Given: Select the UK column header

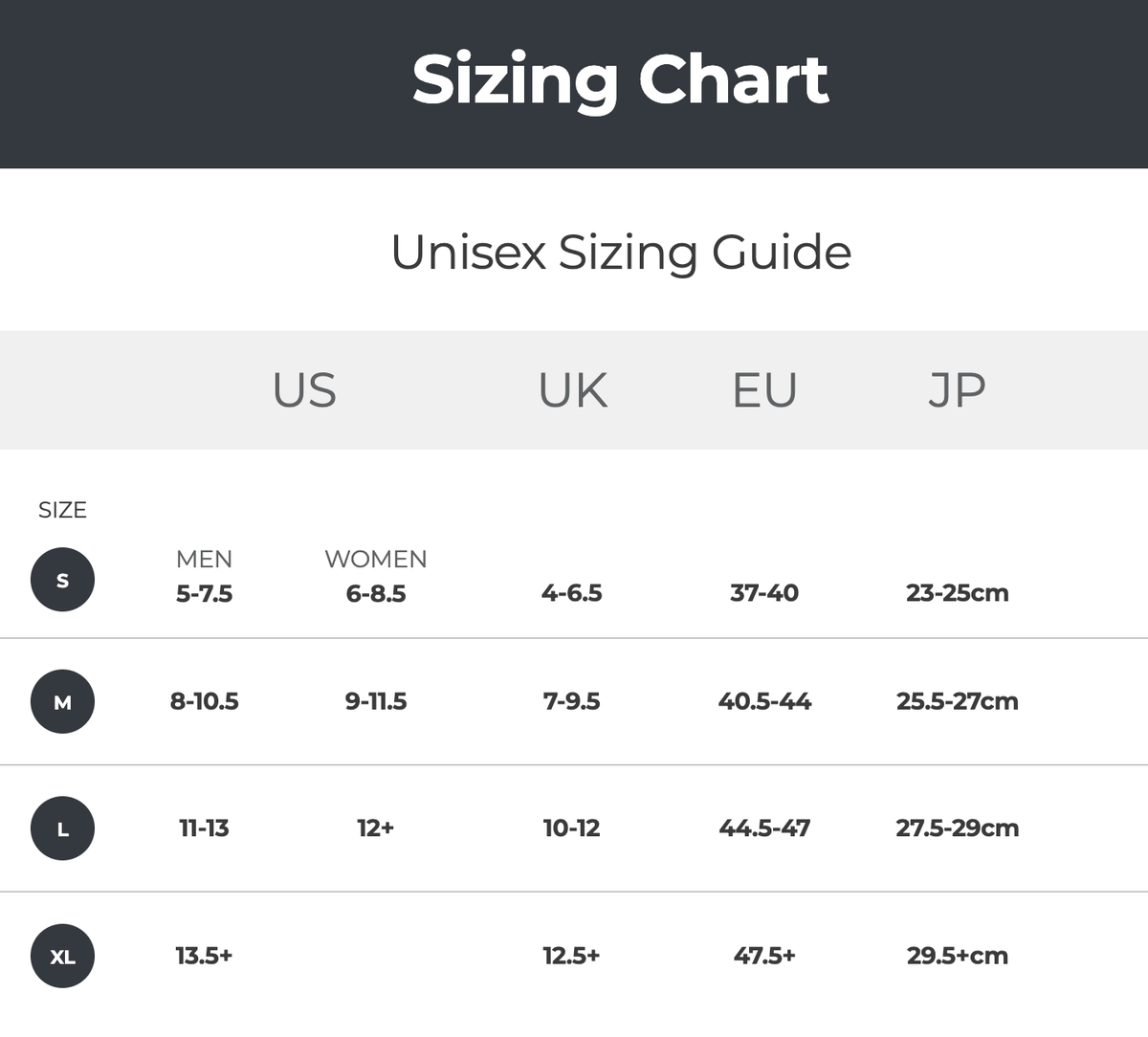Looking at the screenshot, I should 572,390.
